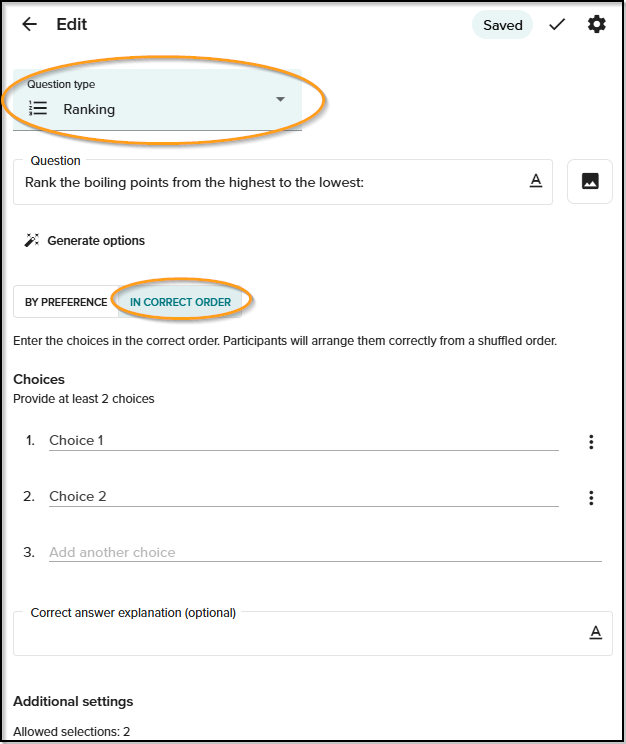Click the text formatting icon in Question field

point(536,181)
